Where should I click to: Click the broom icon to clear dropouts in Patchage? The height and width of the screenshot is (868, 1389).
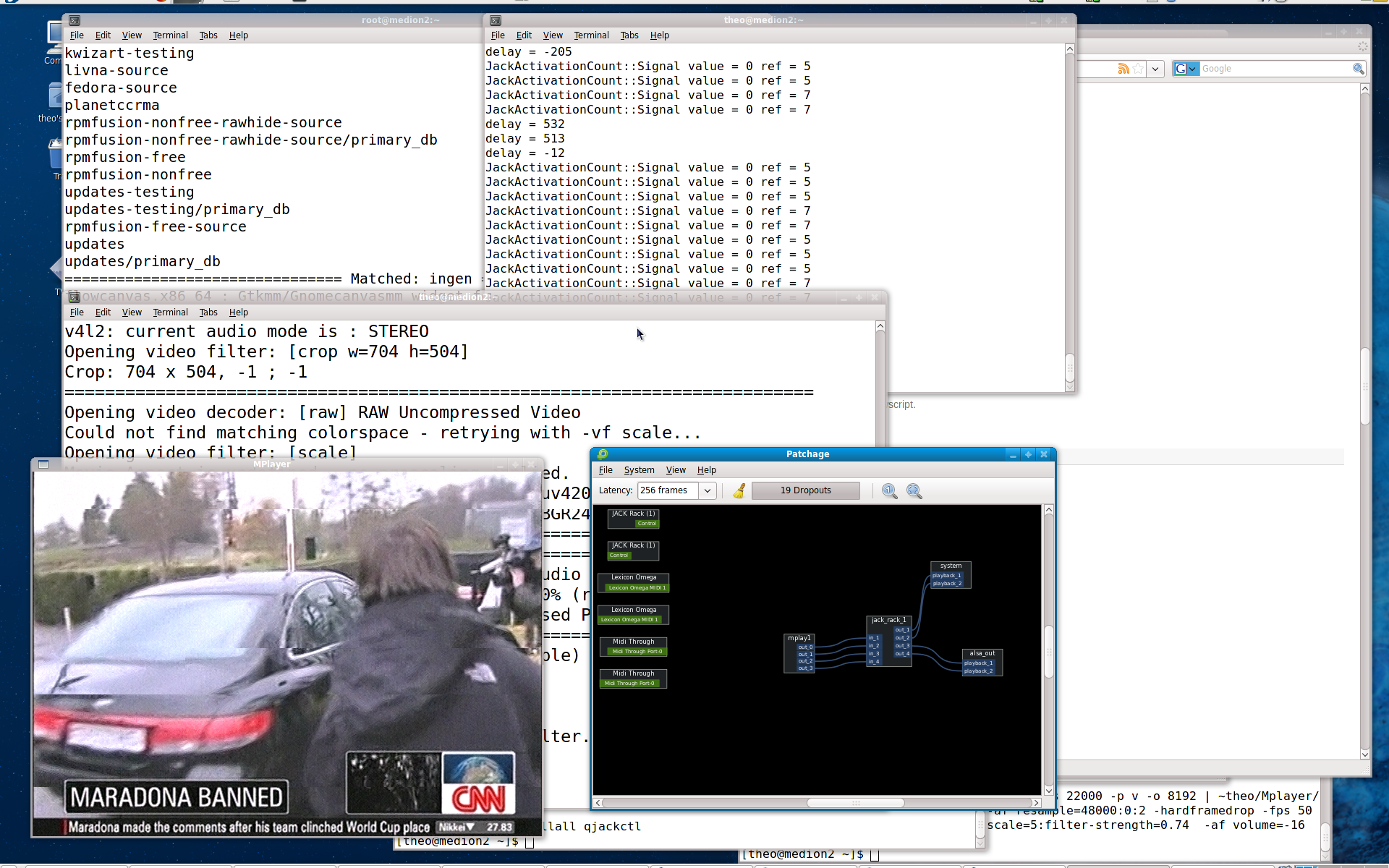[739, 491]
